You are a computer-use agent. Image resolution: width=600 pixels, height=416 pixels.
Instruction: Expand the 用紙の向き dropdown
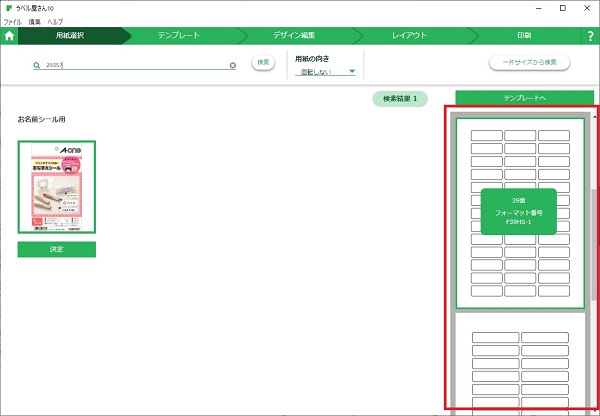(329, 72)
